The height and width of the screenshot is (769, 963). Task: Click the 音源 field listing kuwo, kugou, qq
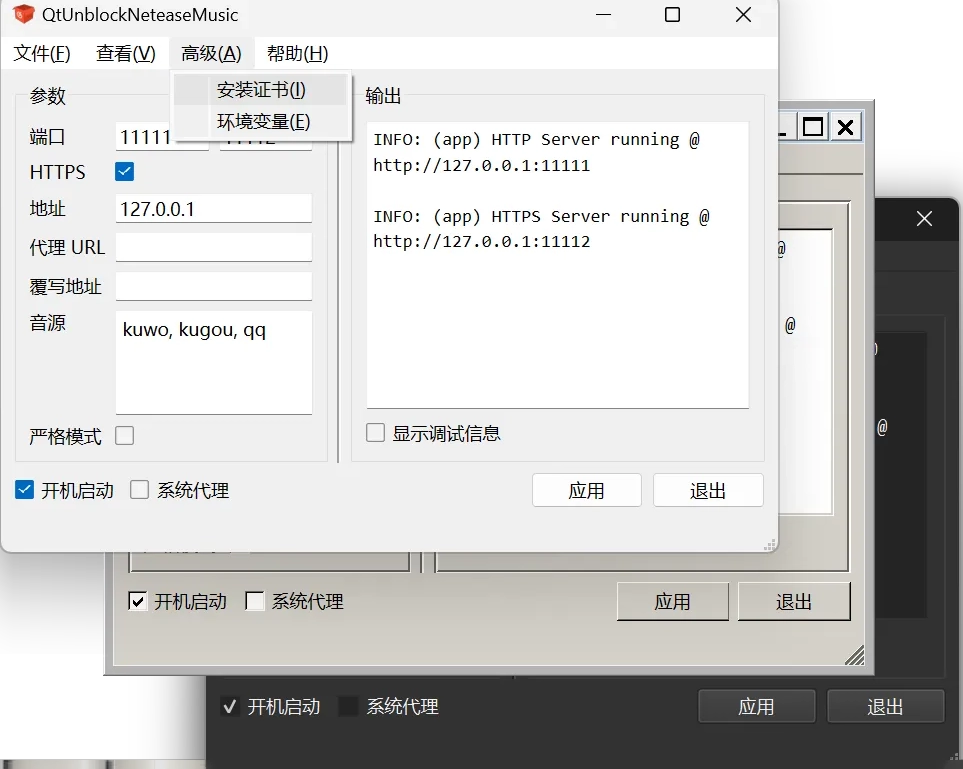pos(213,360)
